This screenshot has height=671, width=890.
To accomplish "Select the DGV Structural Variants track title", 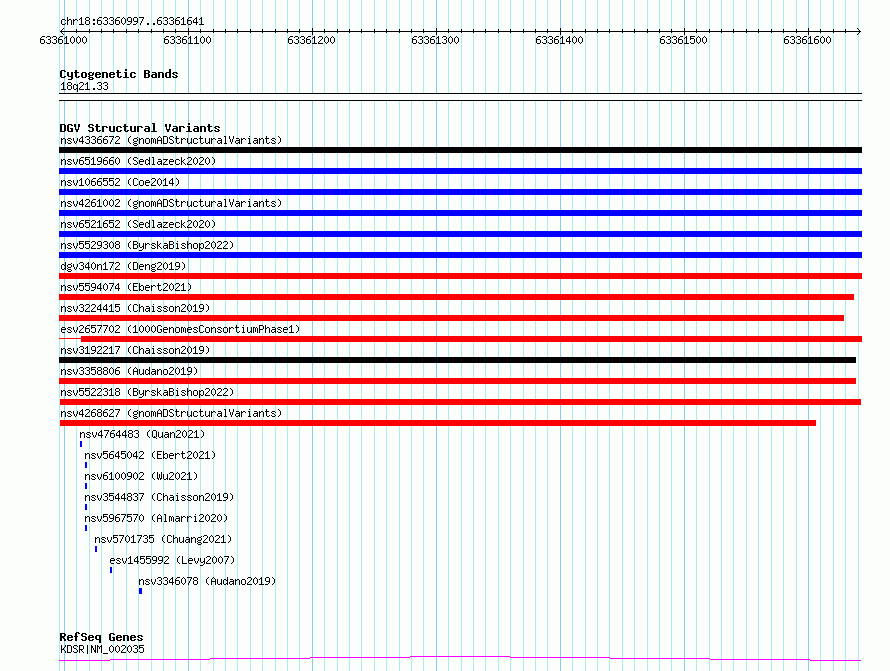I will (x=140, y=128).
